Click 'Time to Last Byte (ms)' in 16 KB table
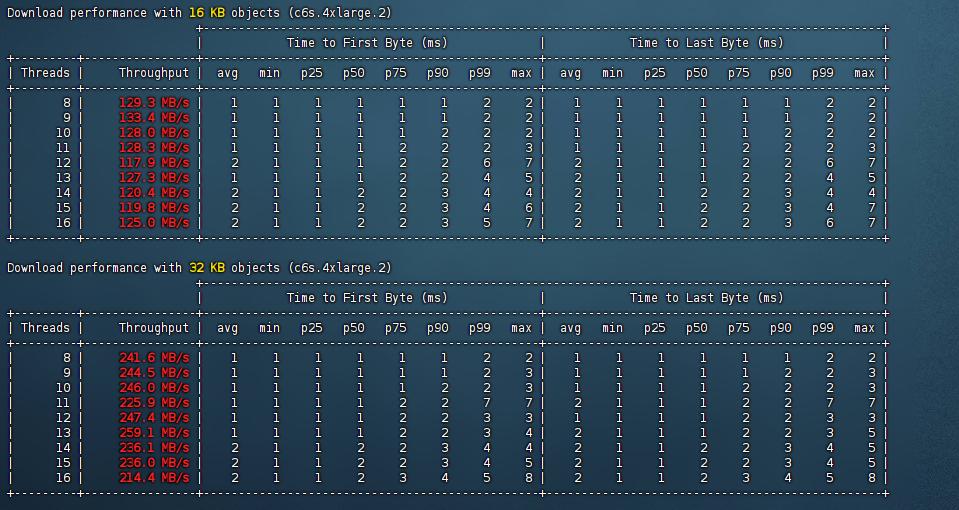 (706, 43)
